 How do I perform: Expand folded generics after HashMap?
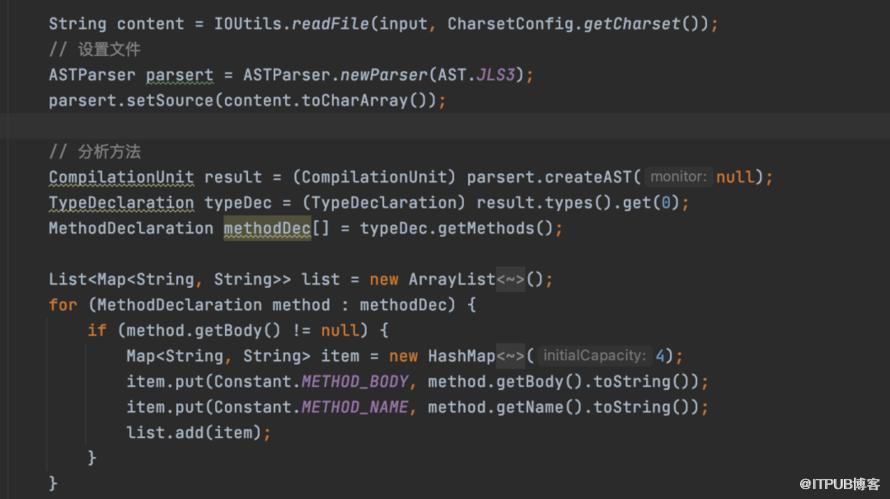click(x=511, y=356)
